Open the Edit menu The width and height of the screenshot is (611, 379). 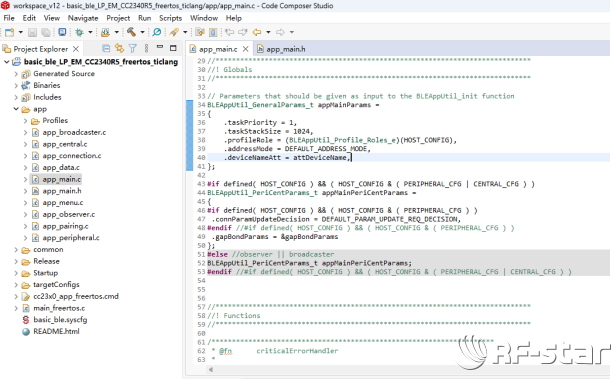point(29,18)
